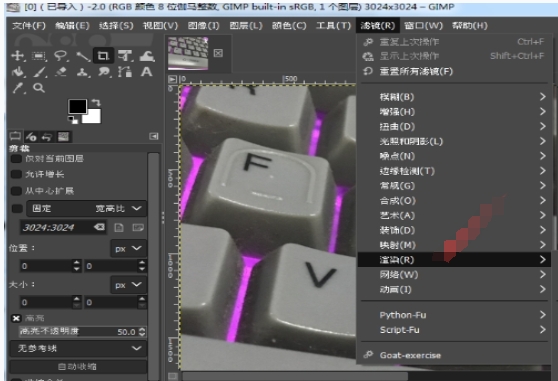This screenshot has height=381, width=558.
Task: Click the keyboard image thumbnail tab
Action: click(188, 53)
